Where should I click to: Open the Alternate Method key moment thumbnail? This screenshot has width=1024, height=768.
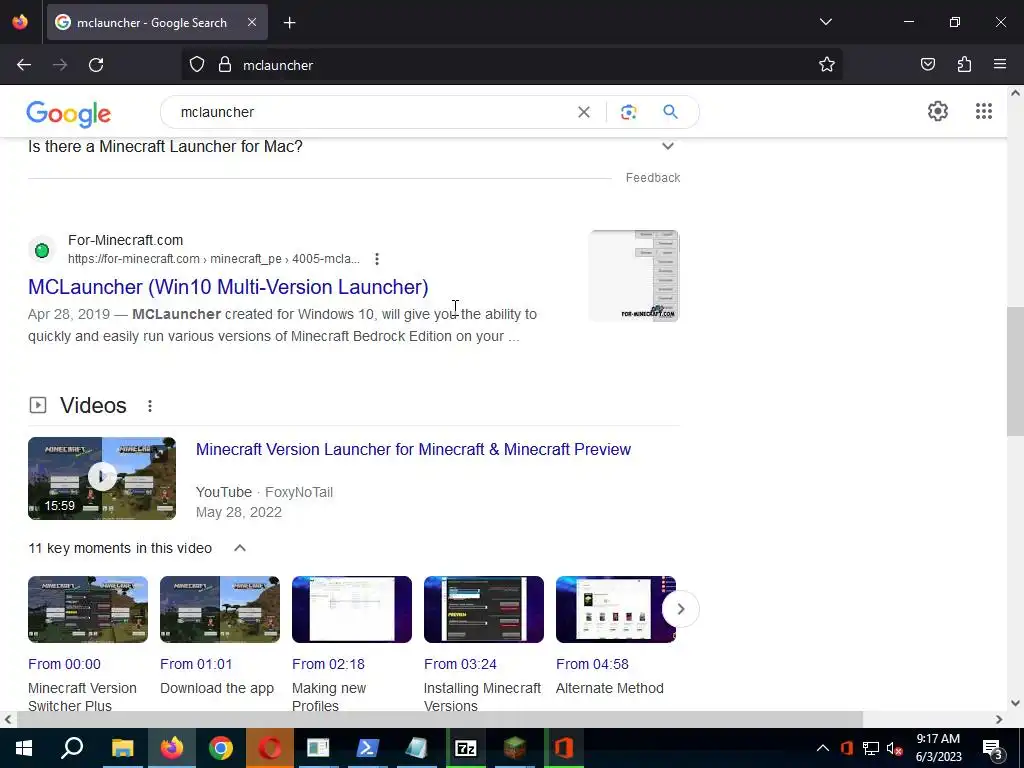tap(616, 609)
